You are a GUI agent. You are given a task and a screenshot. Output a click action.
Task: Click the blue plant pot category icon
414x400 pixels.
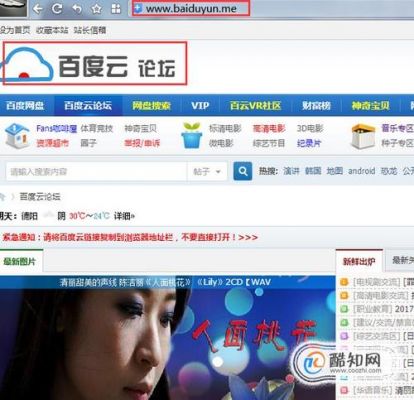tap(192, 135)
